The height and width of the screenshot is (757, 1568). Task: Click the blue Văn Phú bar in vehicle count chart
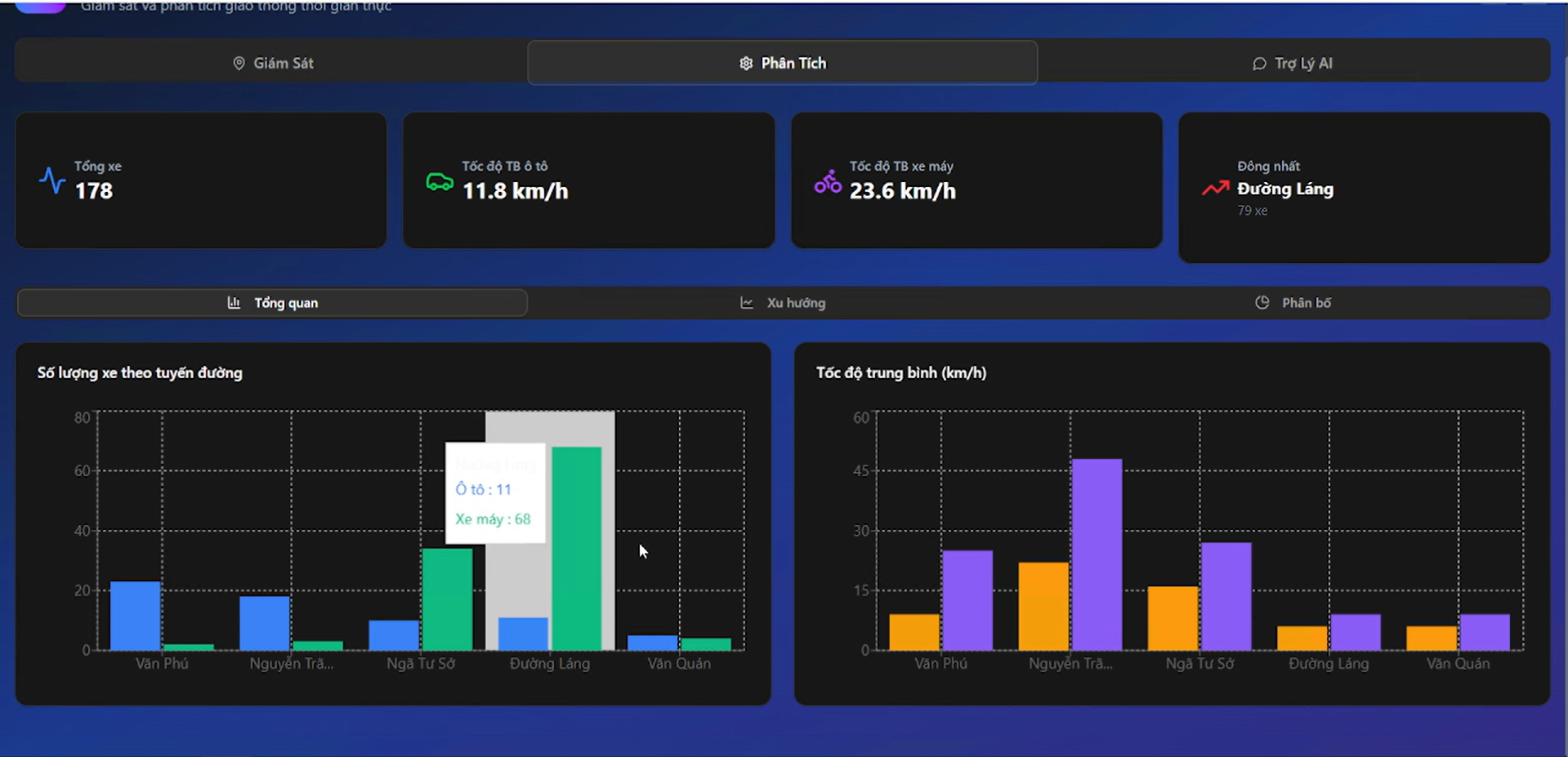[136, 616]
